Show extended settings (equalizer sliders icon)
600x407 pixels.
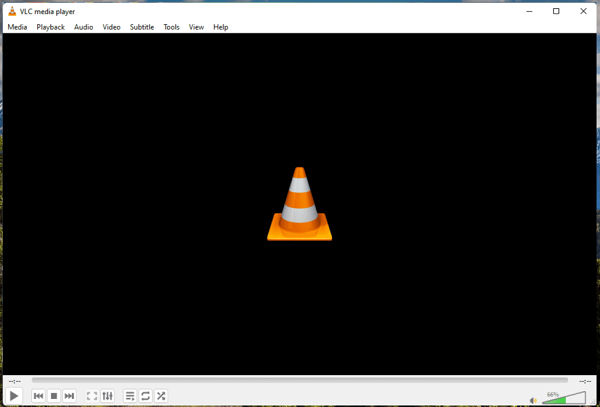(108, 396)
